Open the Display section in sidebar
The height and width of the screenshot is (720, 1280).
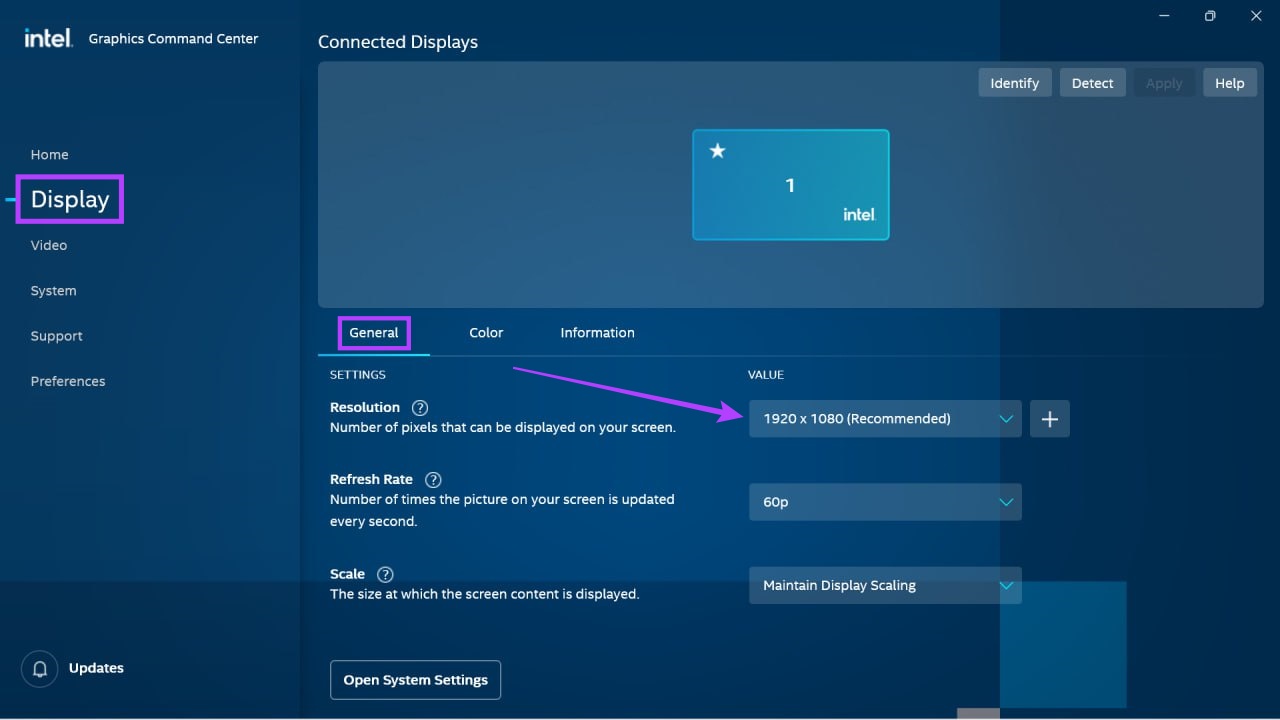[70, 200]
